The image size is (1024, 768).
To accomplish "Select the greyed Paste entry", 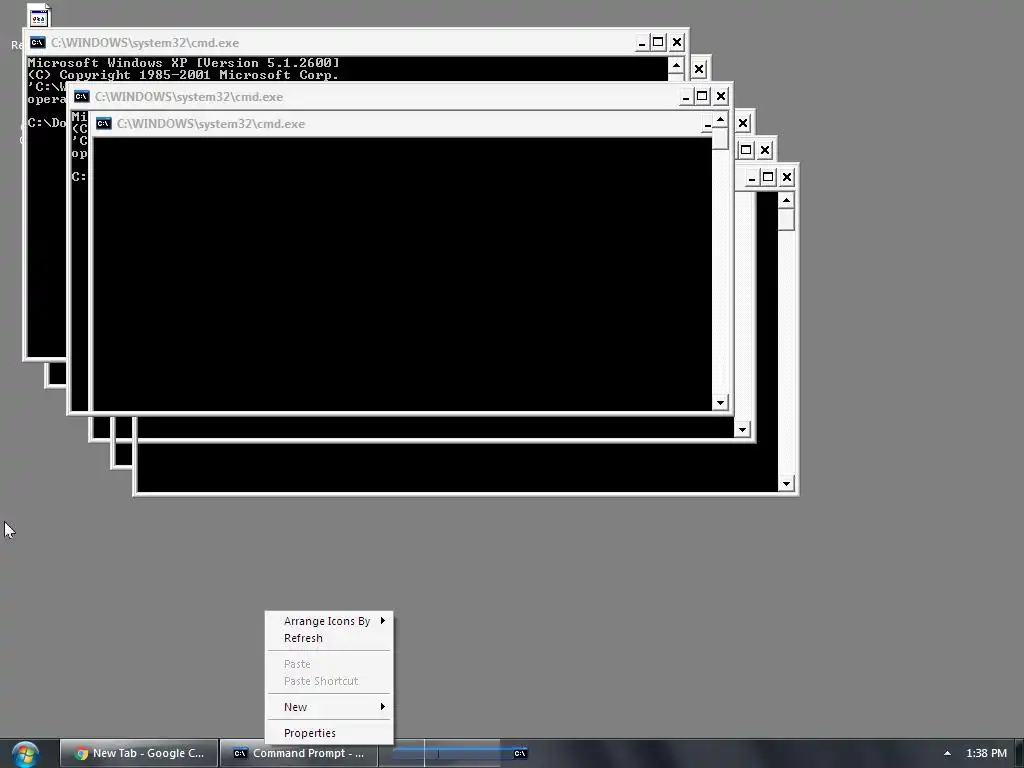I will click(329, 664).
